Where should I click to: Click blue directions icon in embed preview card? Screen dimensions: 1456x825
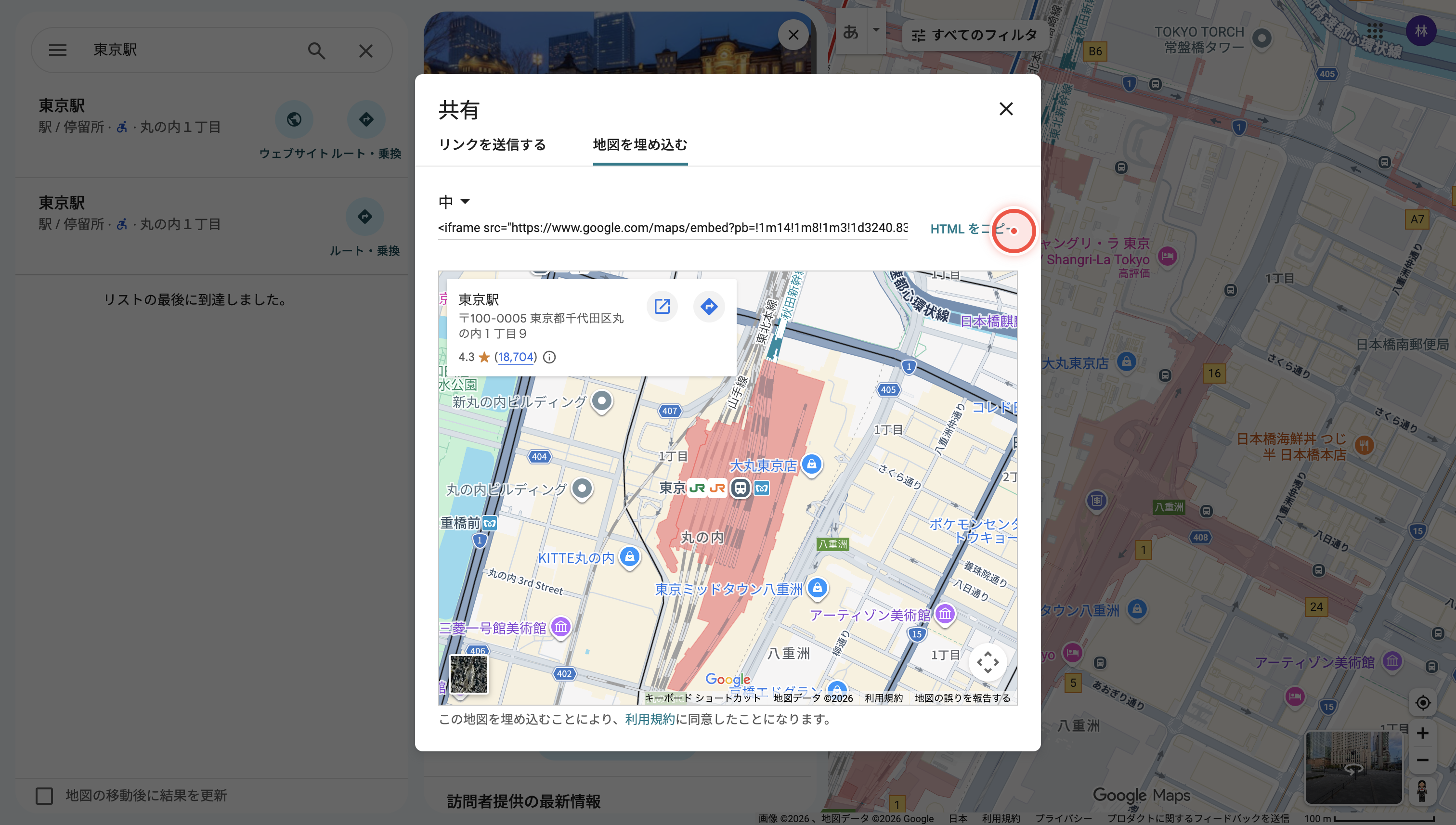point(708,307)
